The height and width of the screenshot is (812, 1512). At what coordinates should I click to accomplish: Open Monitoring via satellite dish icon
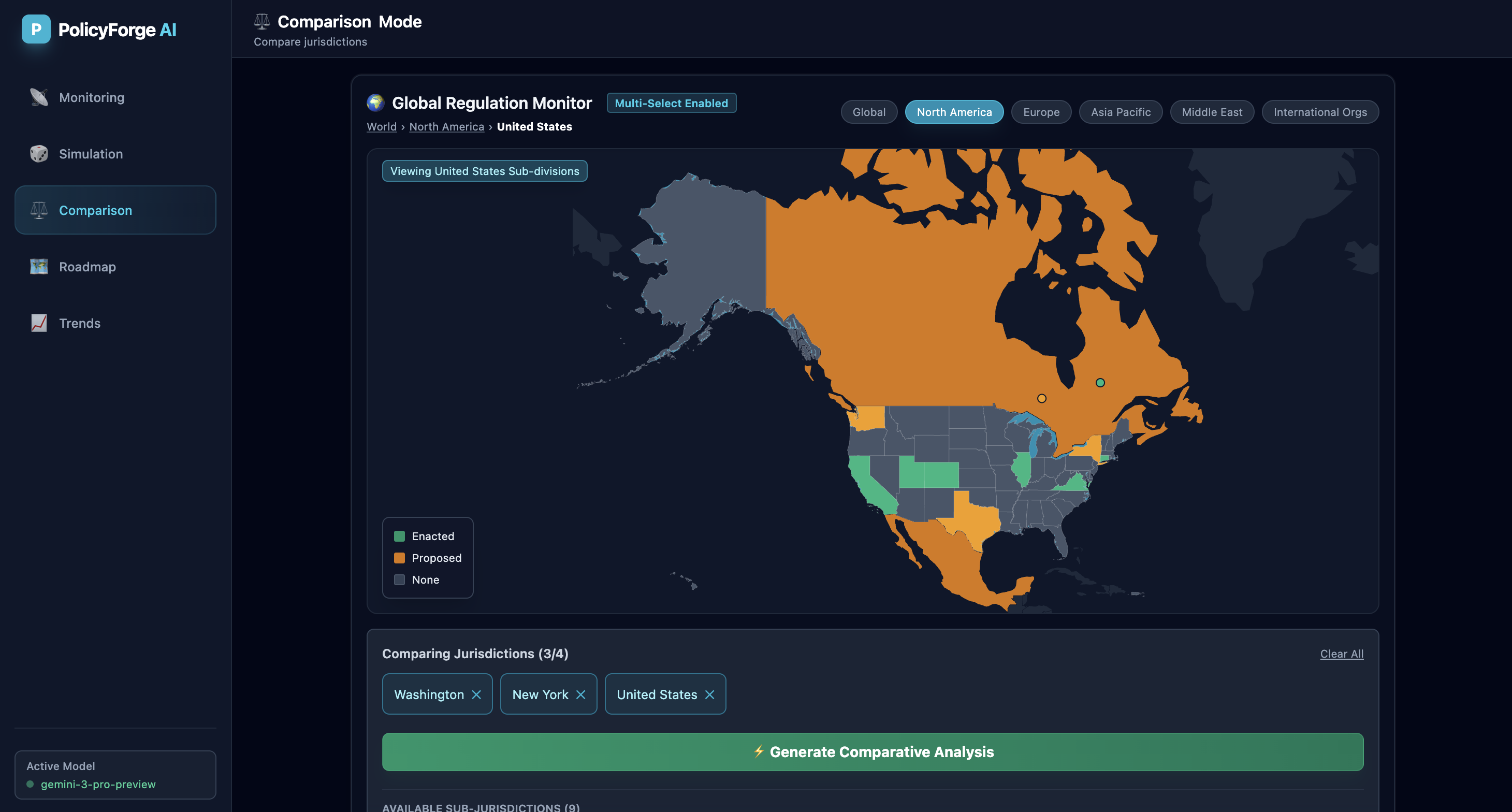[x=39, y=97]
